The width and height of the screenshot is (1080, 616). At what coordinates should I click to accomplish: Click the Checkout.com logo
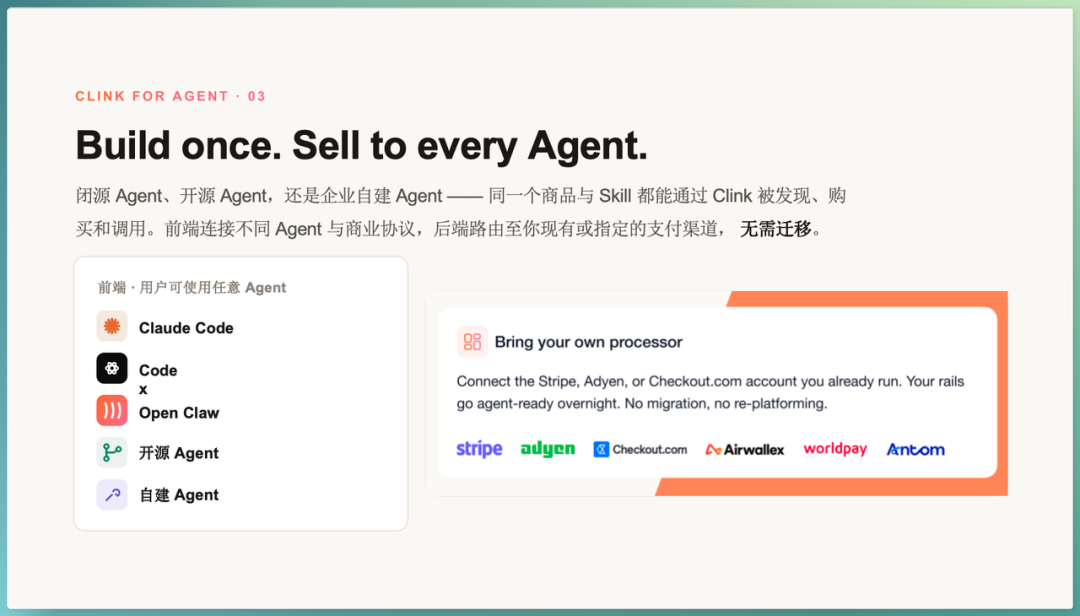pyautogui.click(x=641, y=449)
